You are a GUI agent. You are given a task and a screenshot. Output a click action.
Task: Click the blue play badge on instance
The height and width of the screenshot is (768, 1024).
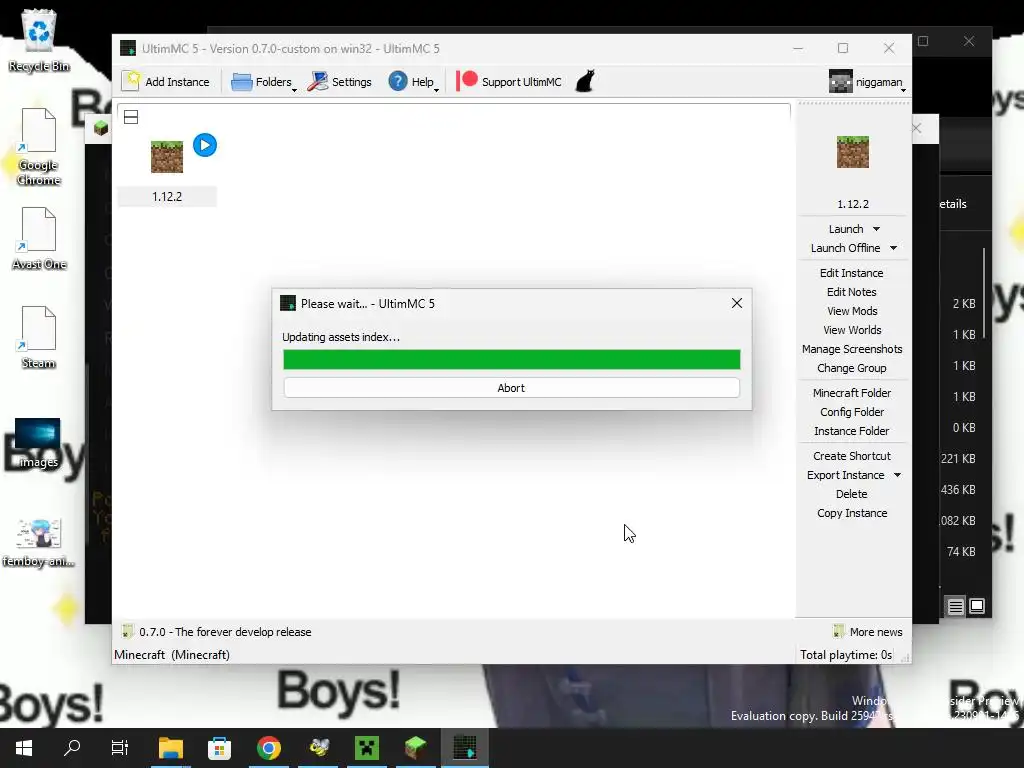coord(205,145)
